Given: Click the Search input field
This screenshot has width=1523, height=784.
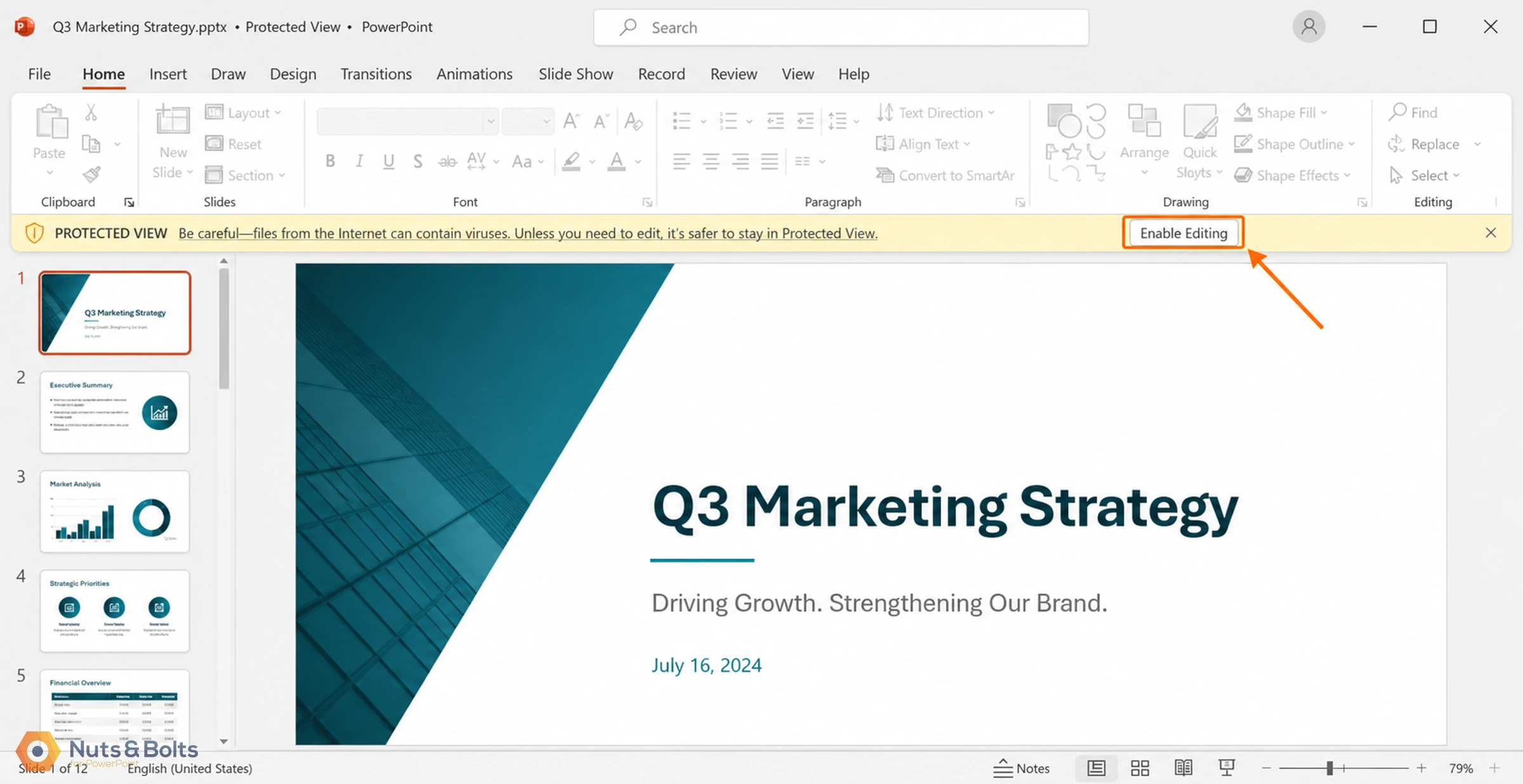Looking at the screenshot, I should 841,27.
